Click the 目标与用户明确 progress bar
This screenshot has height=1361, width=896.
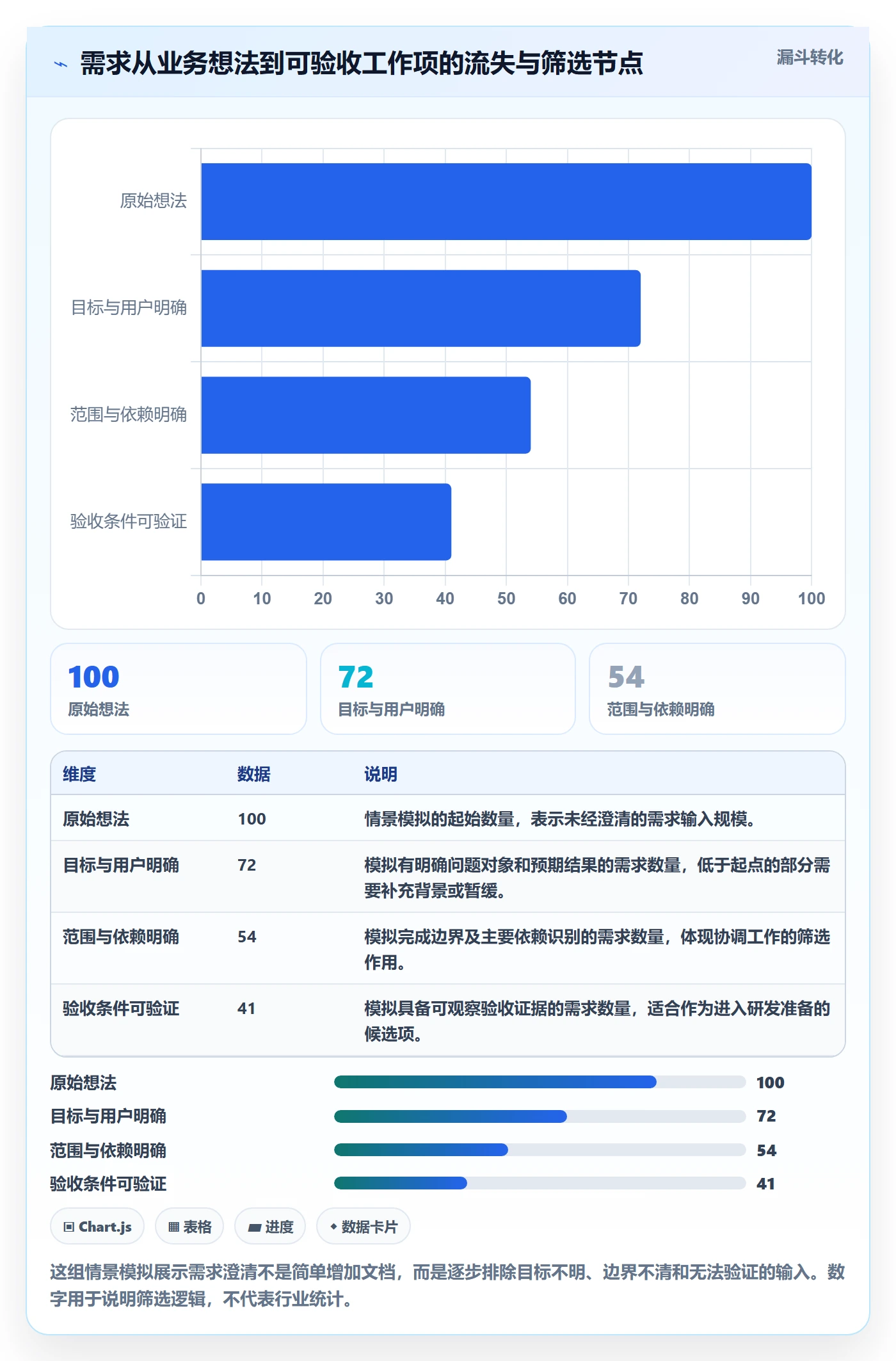click(540, 1116)
